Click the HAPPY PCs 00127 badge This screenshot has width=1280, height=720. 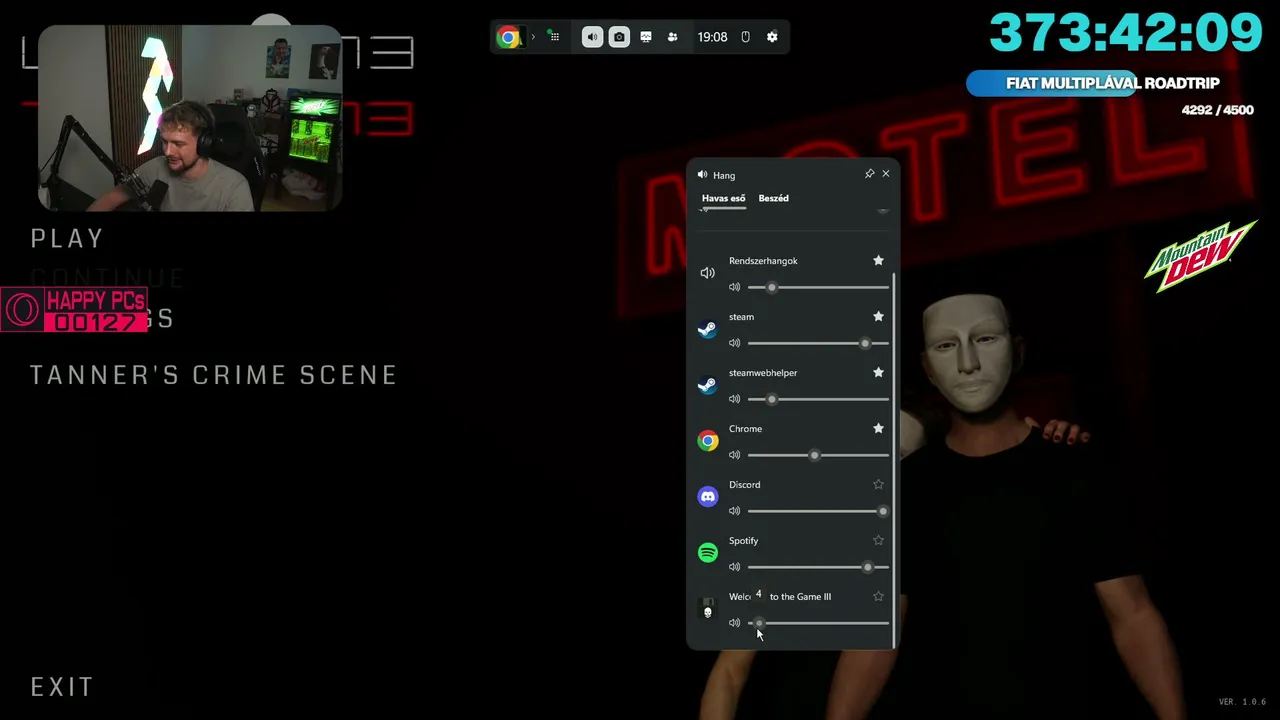(x=74, y=310)
